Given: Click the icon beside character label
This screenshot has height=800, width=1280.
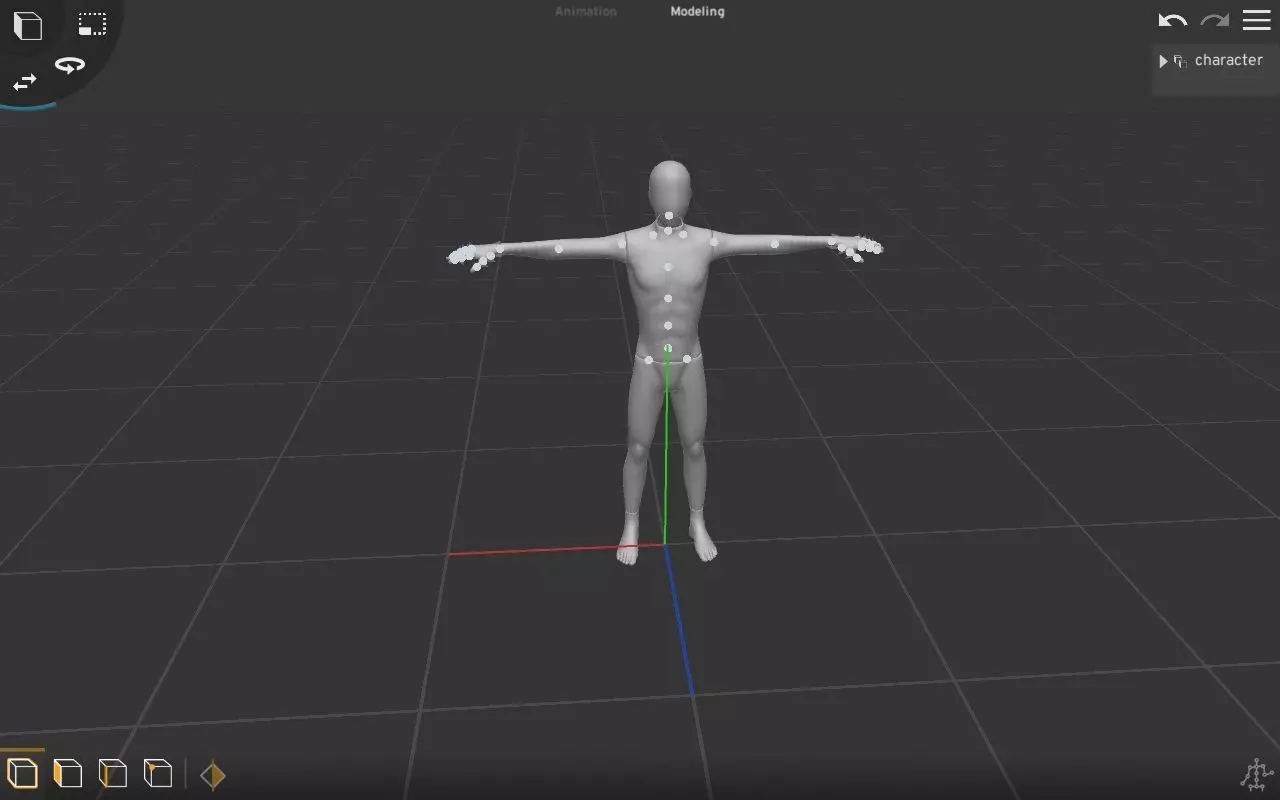Looking at the screenshot, I should 1180,61.
